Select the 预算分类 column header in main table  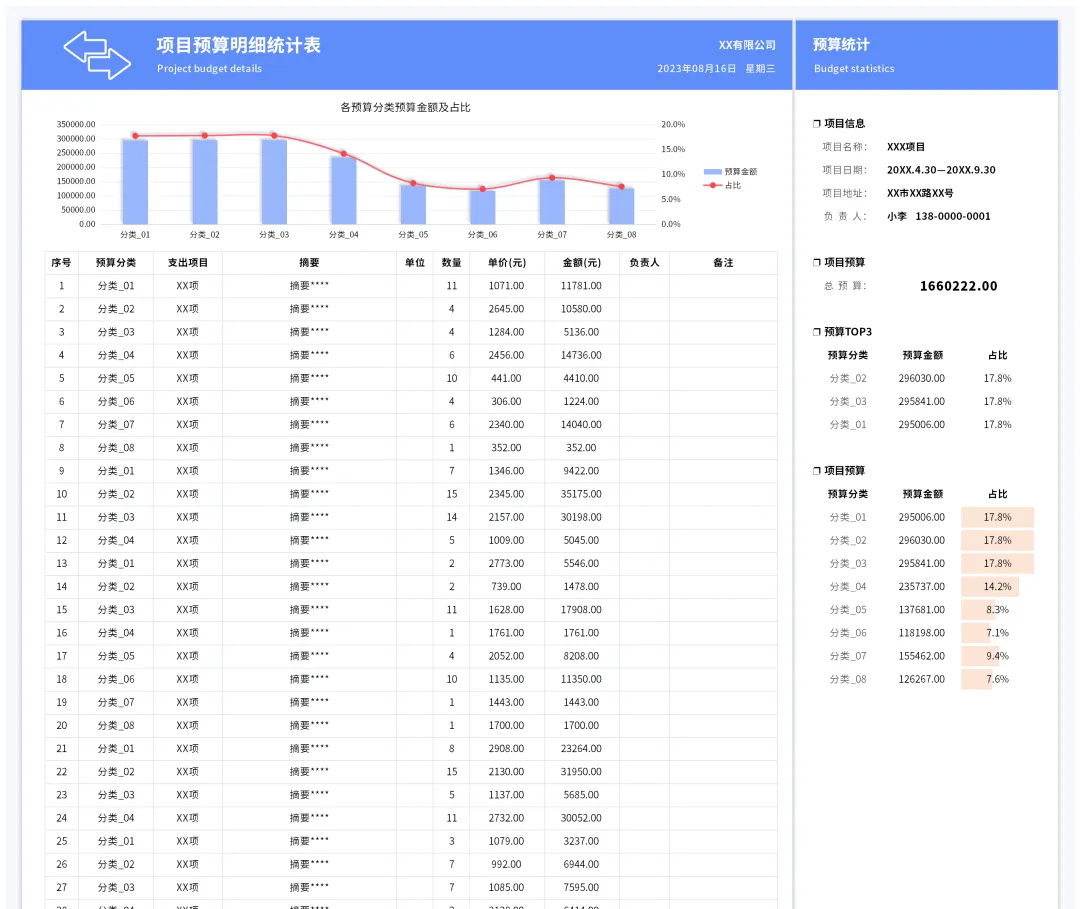point(116,262)
